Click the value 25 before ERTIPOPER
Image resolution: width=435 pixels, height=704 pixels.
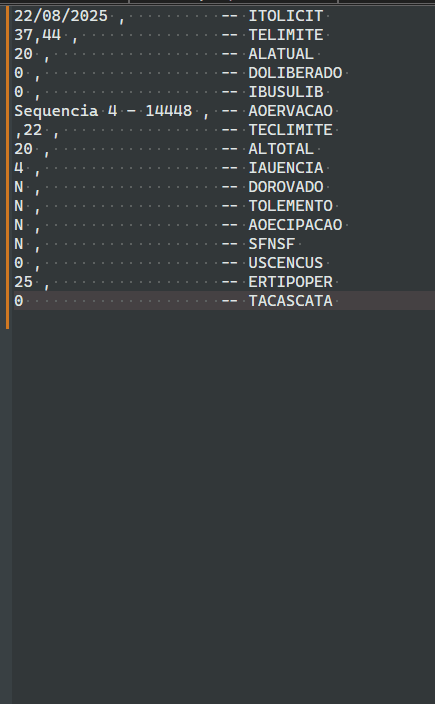[x=23, y=282]
